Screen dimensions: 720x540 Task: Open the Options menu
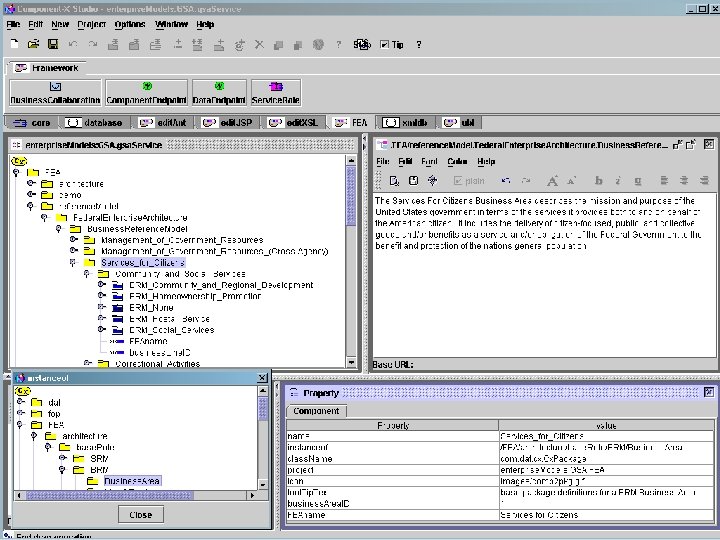130,24
